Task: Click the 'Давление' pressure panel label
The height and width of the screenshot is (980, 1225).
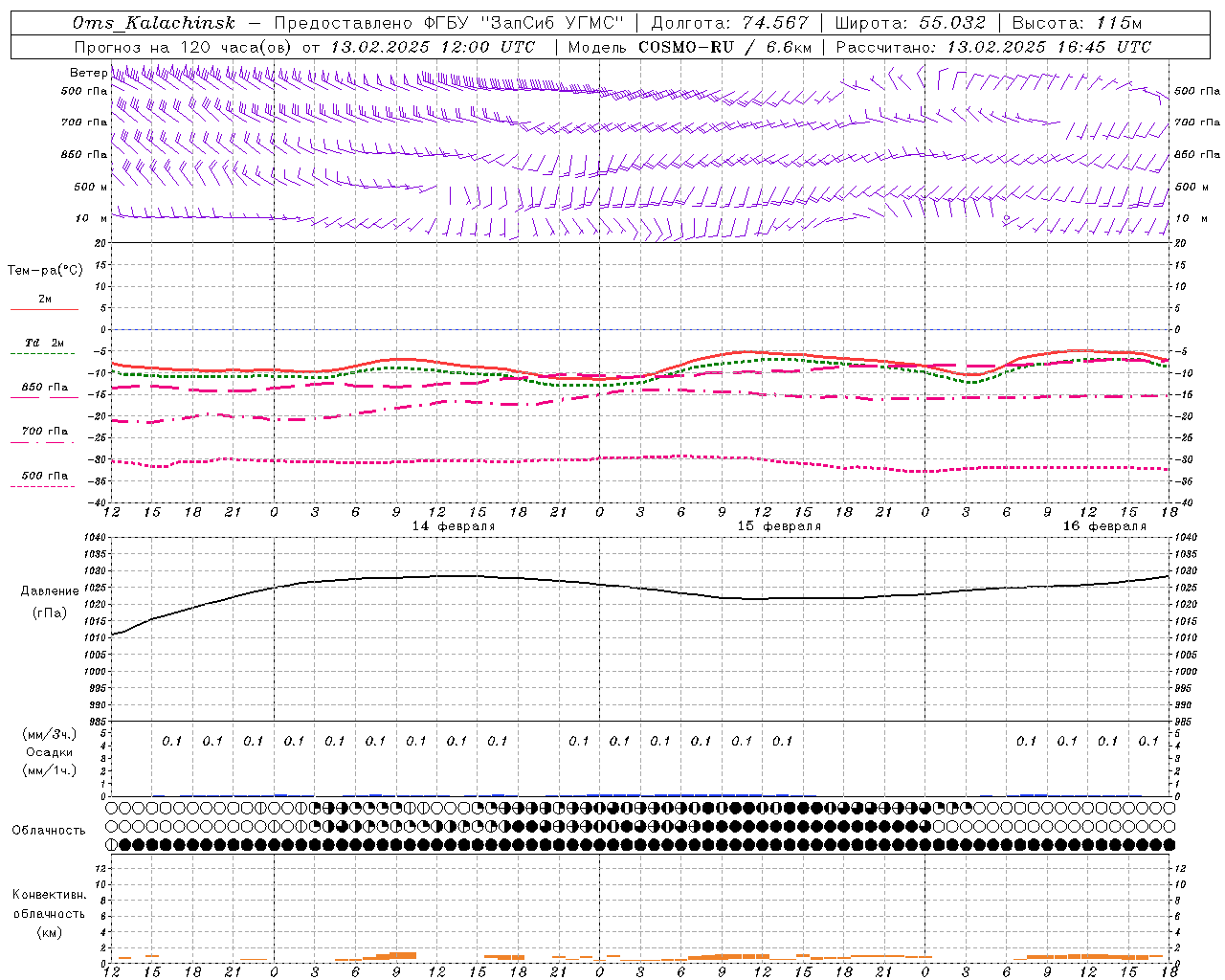Action: click(x=50, y=591)
